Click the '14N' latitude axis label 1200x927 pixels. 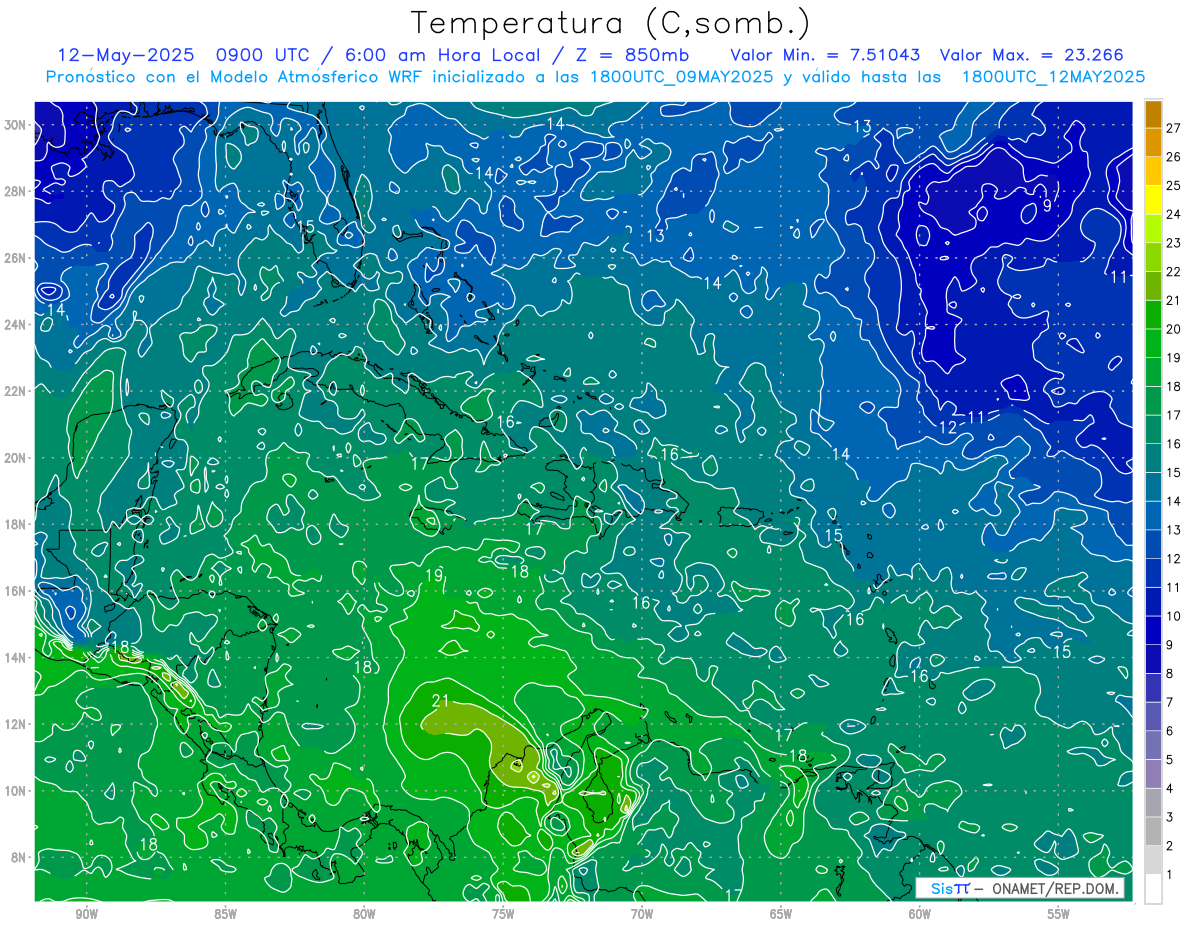point(15,657)
